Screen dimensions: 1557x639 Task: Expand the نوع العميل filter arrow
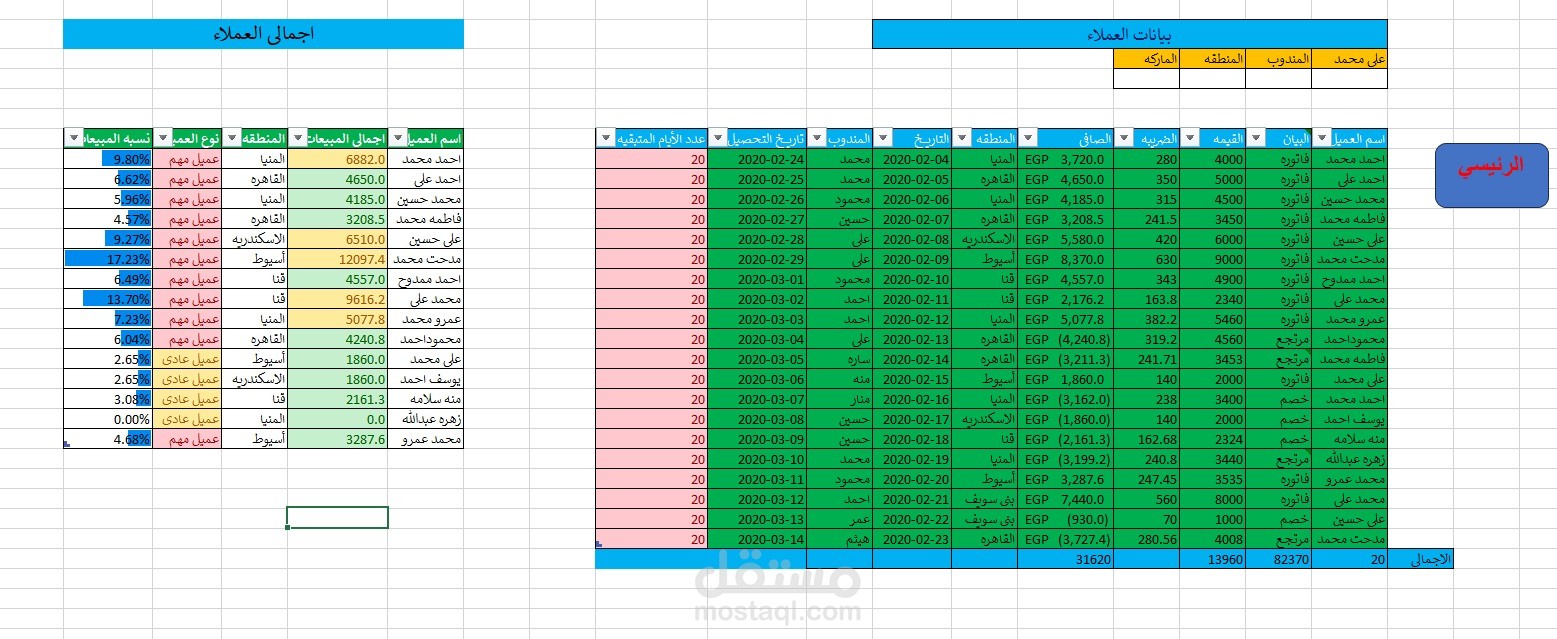pos(164,139)
